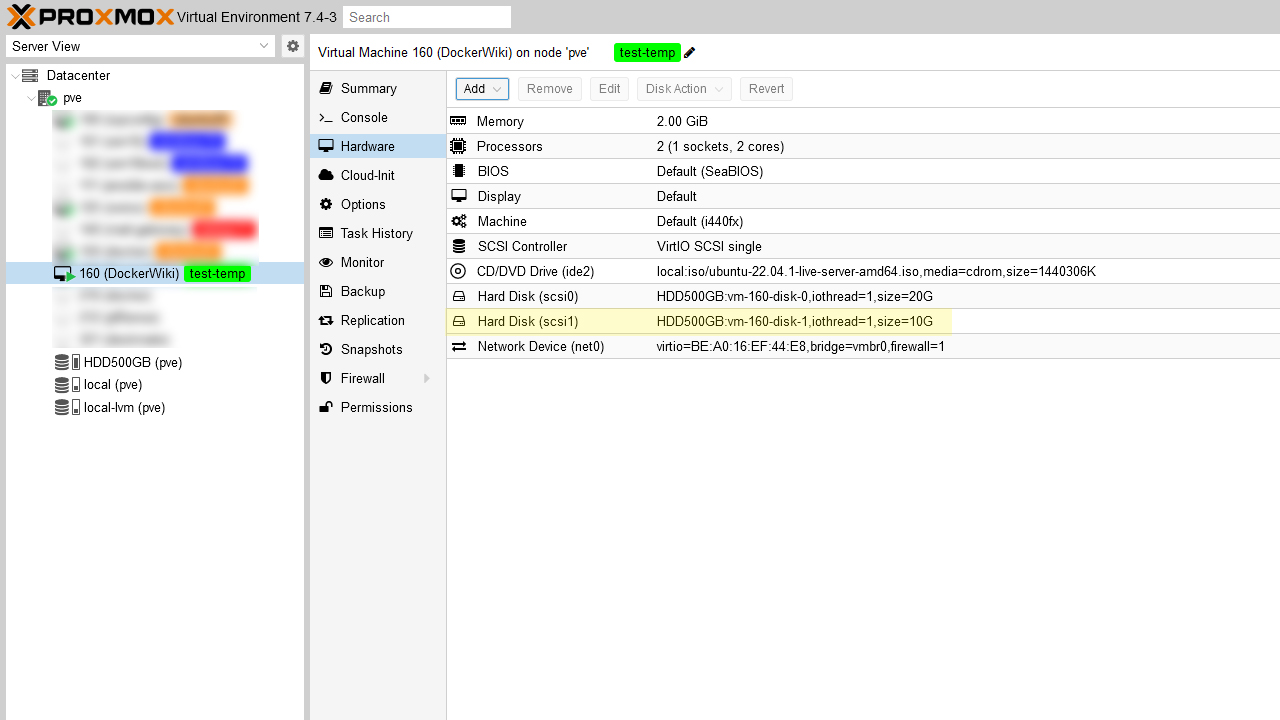Collapse the pve node tree
Screen dimensions: 1280x720
[30, 99]
